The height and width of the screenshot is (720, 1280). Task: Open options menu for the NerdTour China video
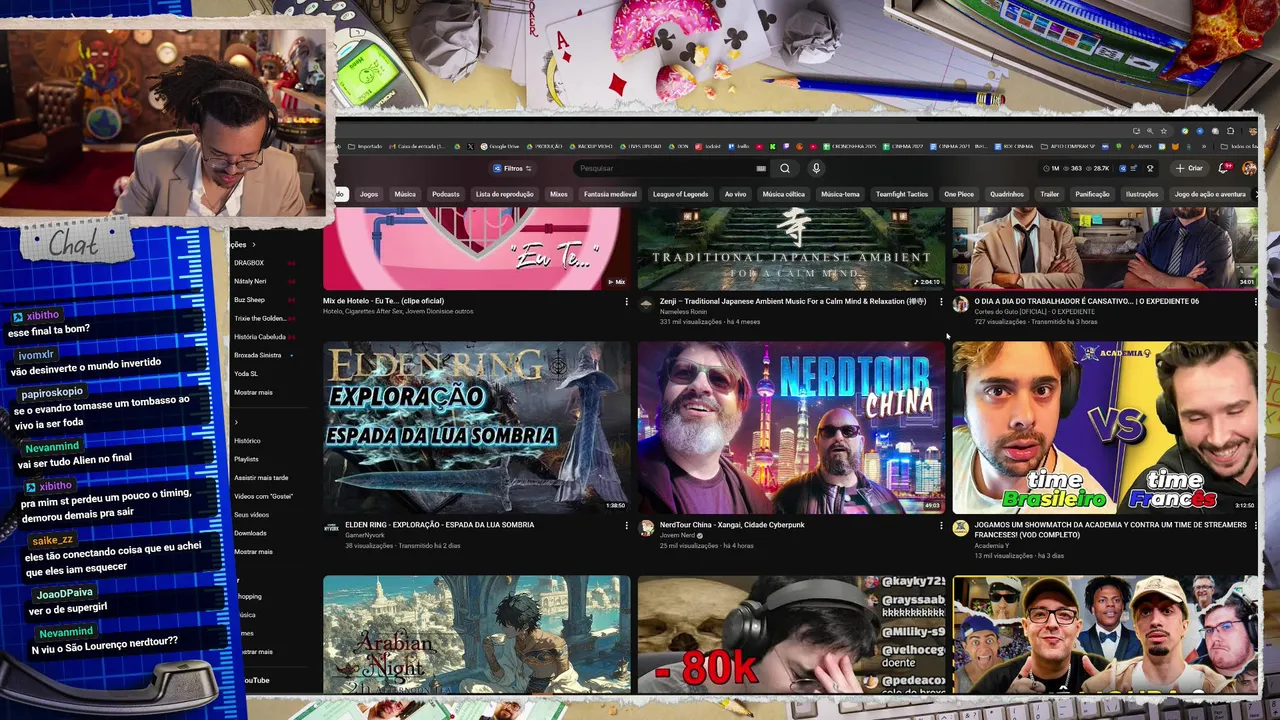[941, 525]
